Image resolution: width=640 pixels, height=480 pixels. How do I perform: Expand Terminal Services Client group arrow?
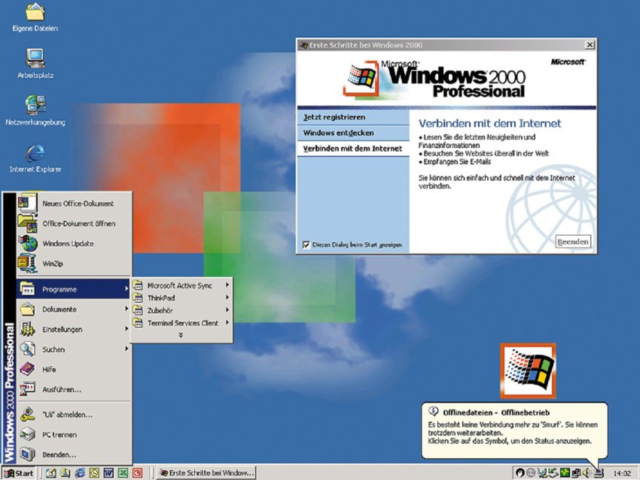227,322
